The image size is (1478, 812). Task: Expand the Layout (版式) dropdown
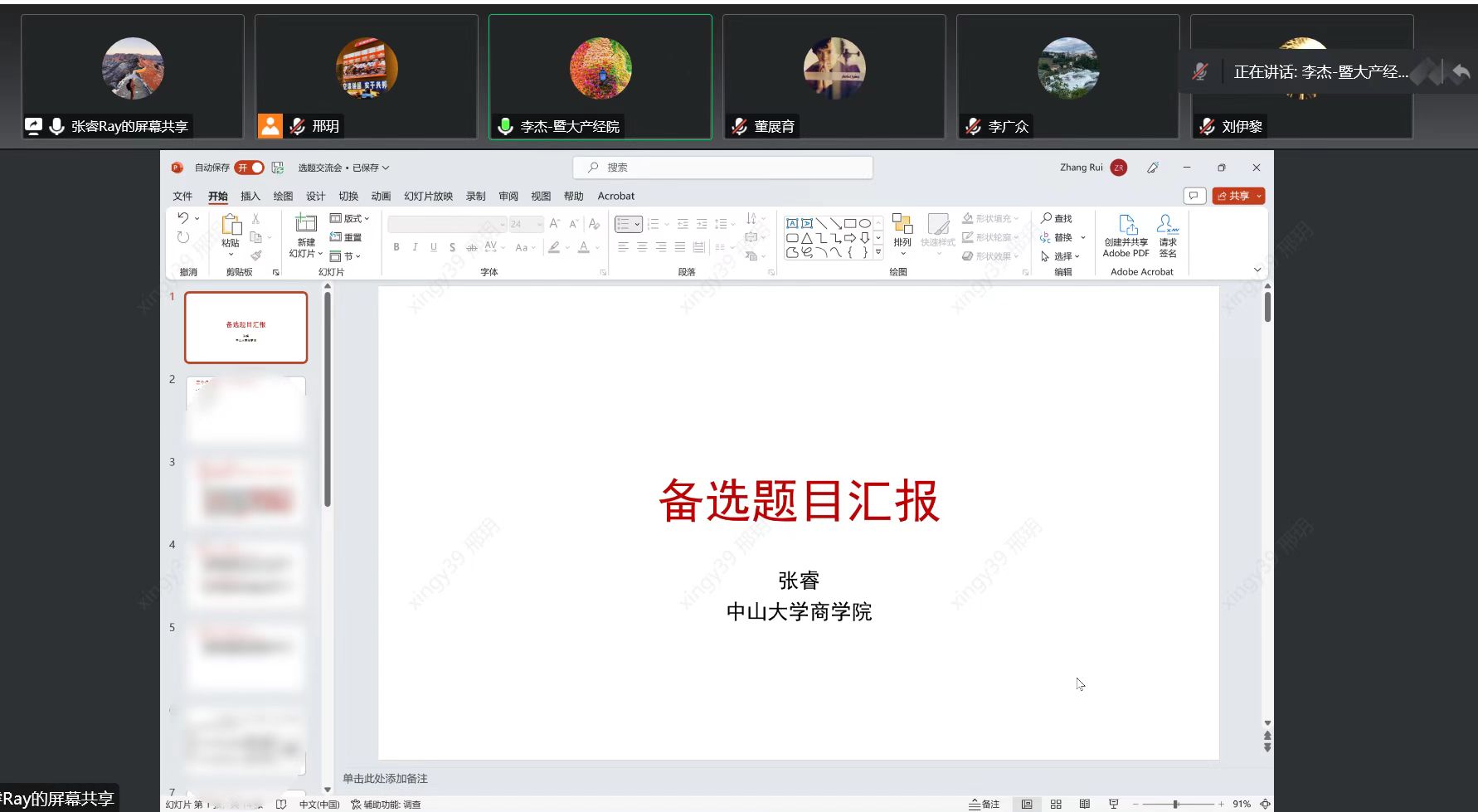tap(350, 218)
